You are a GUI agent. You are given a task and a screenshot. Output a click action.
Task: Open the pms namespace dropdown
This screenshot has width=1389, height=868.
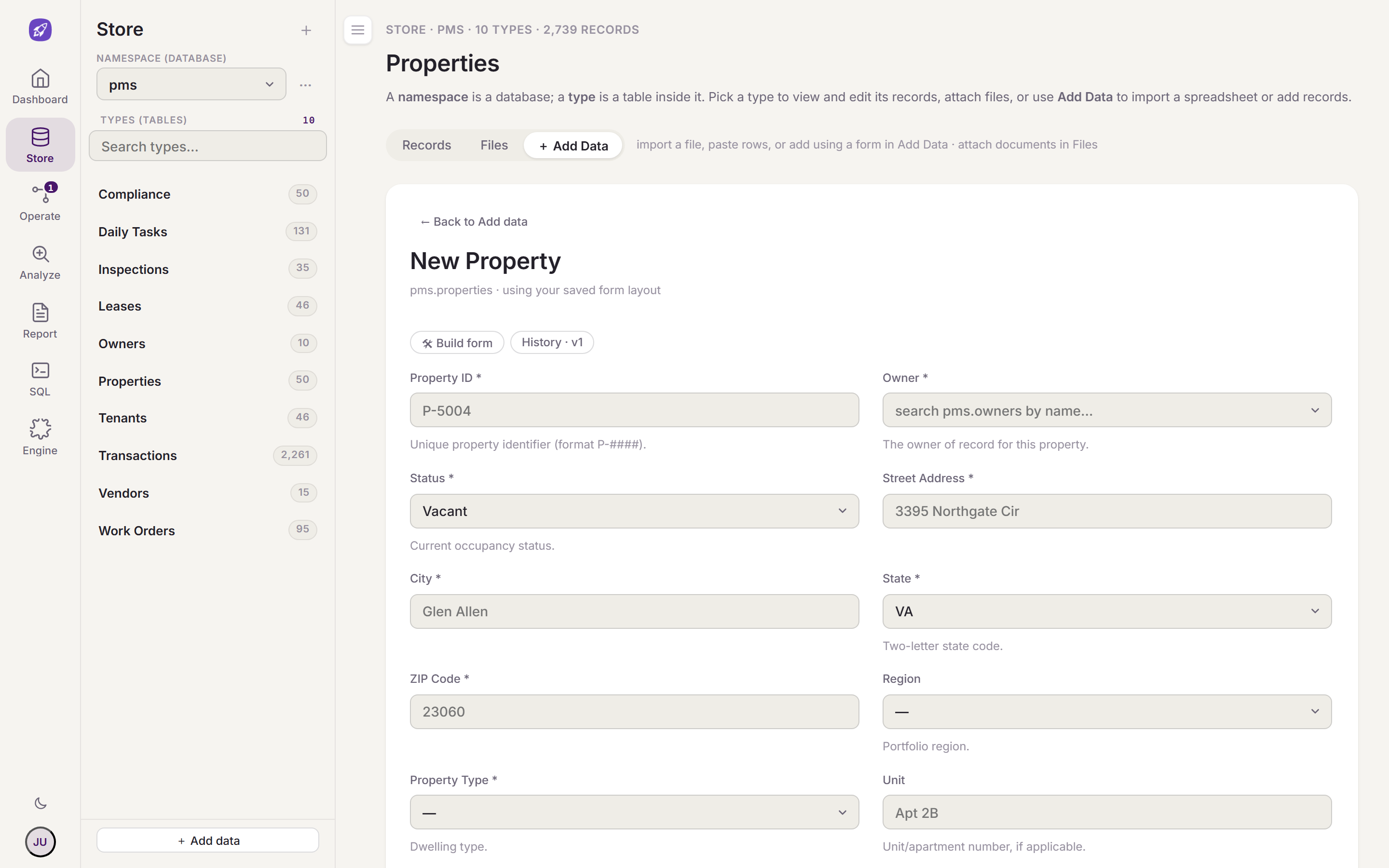[191, 84]
